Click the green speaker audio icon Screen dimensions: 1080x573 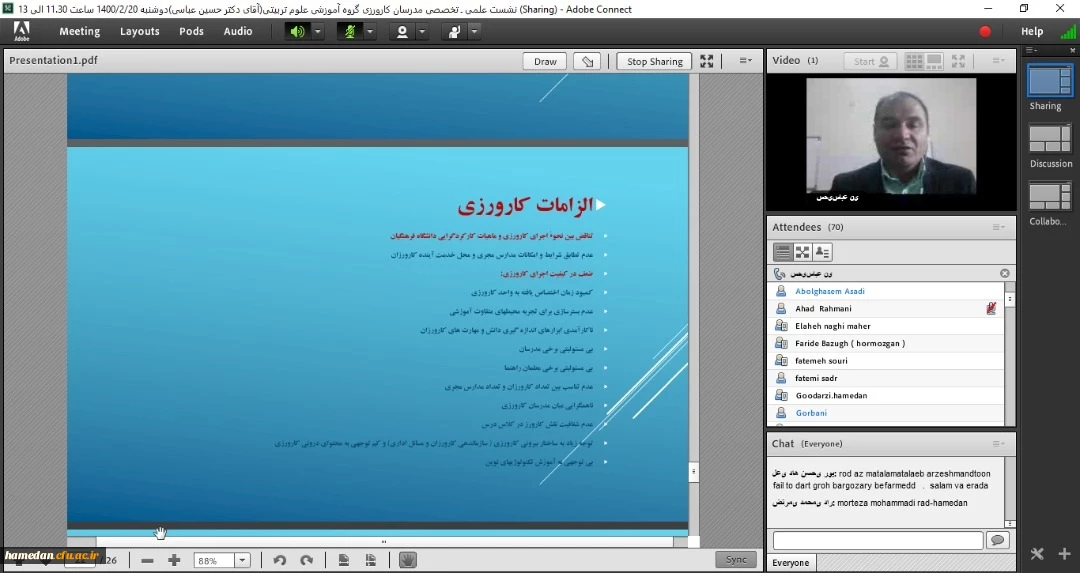point(297,32)
